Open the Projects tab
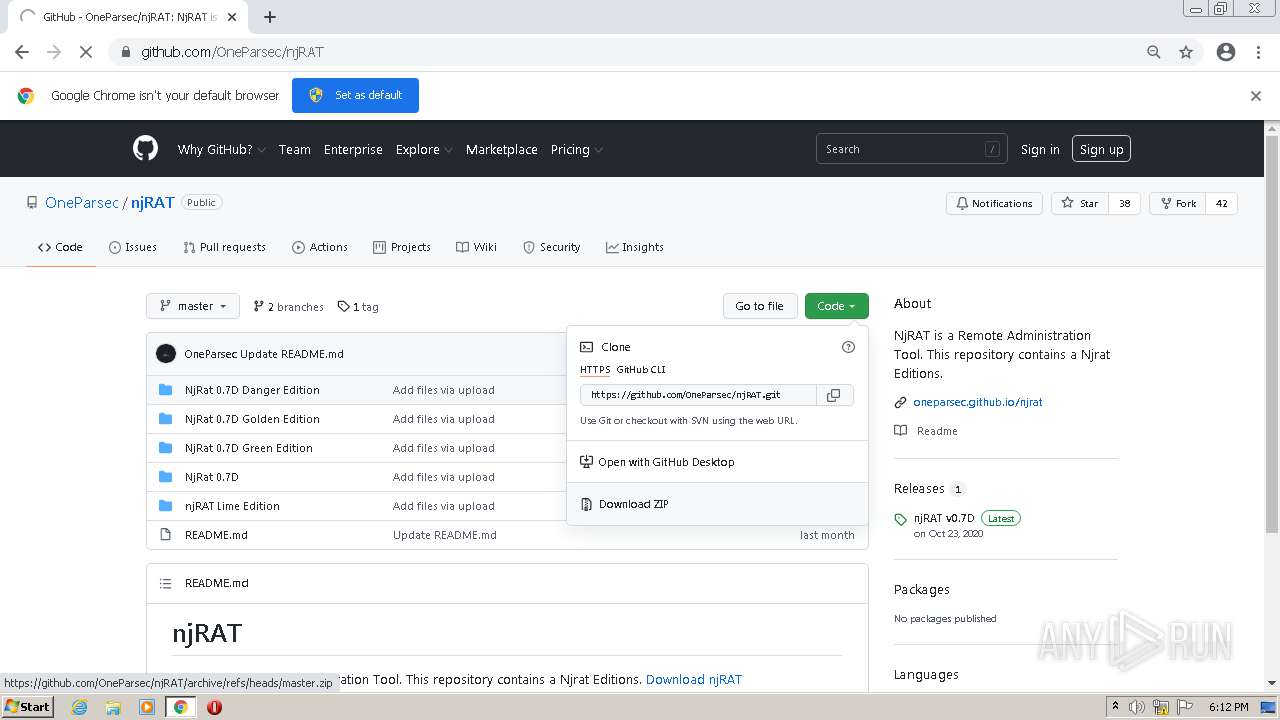The image size is (1280, 720). (402, 247)
